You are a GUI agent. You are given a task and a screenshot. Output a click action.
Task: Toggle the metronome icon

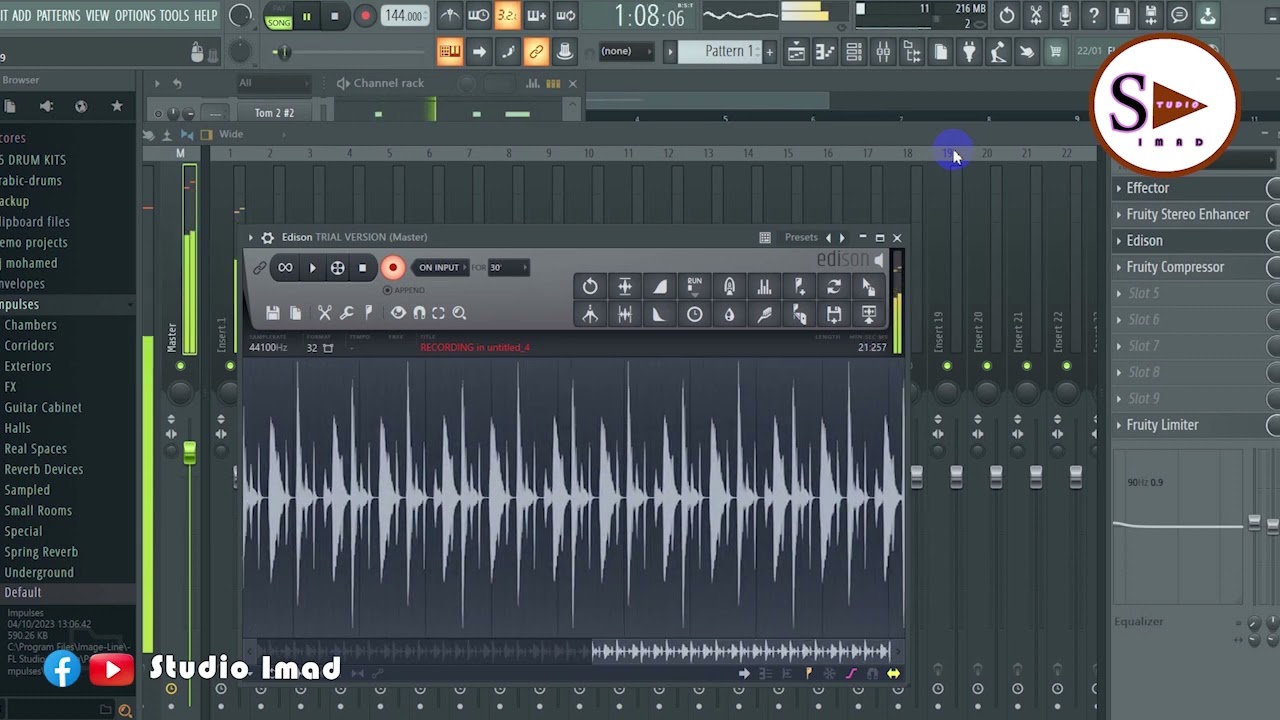click(450, 15)
